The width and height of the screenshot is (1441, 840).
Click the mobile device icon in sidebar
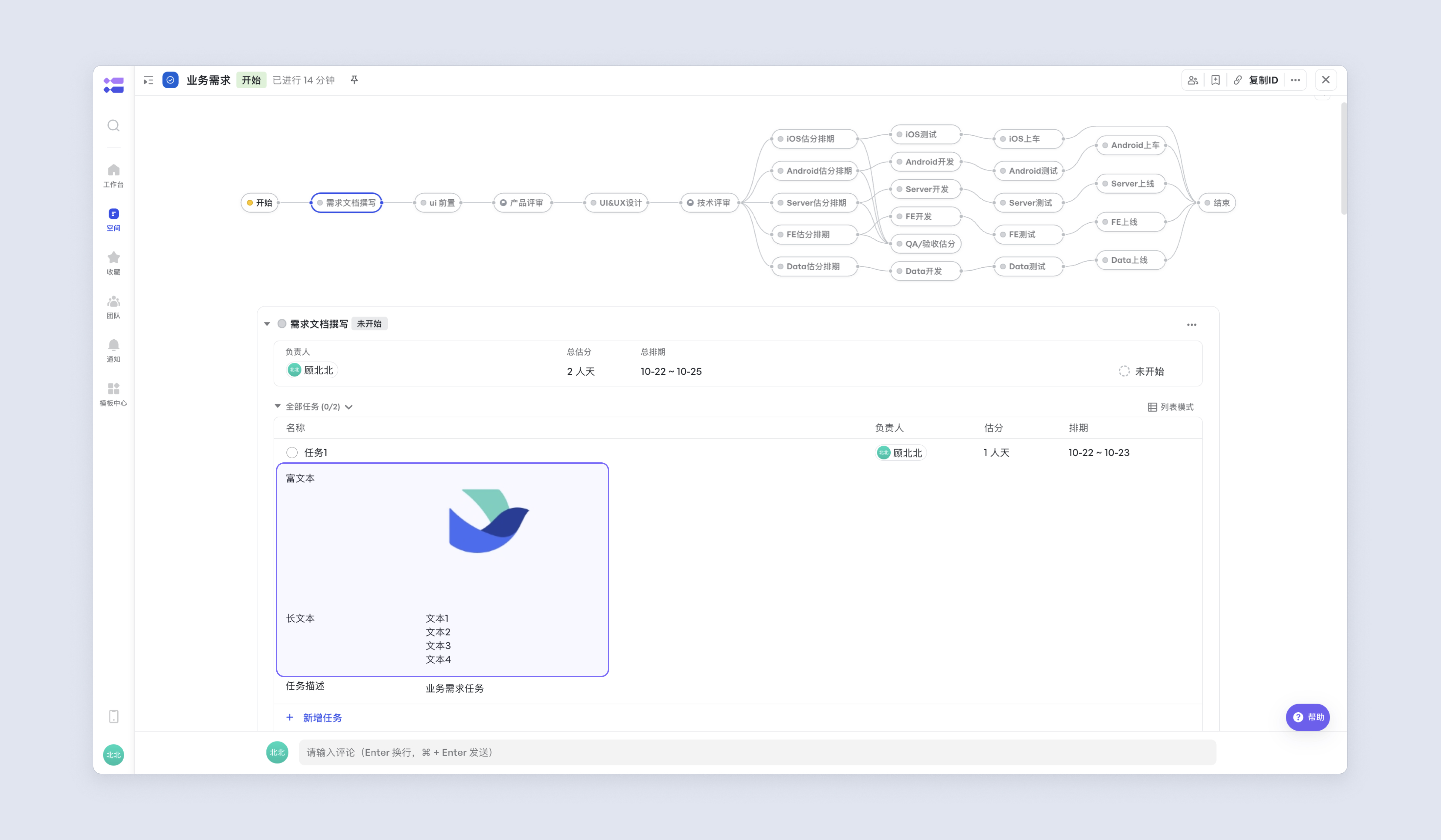pos(113,717)
